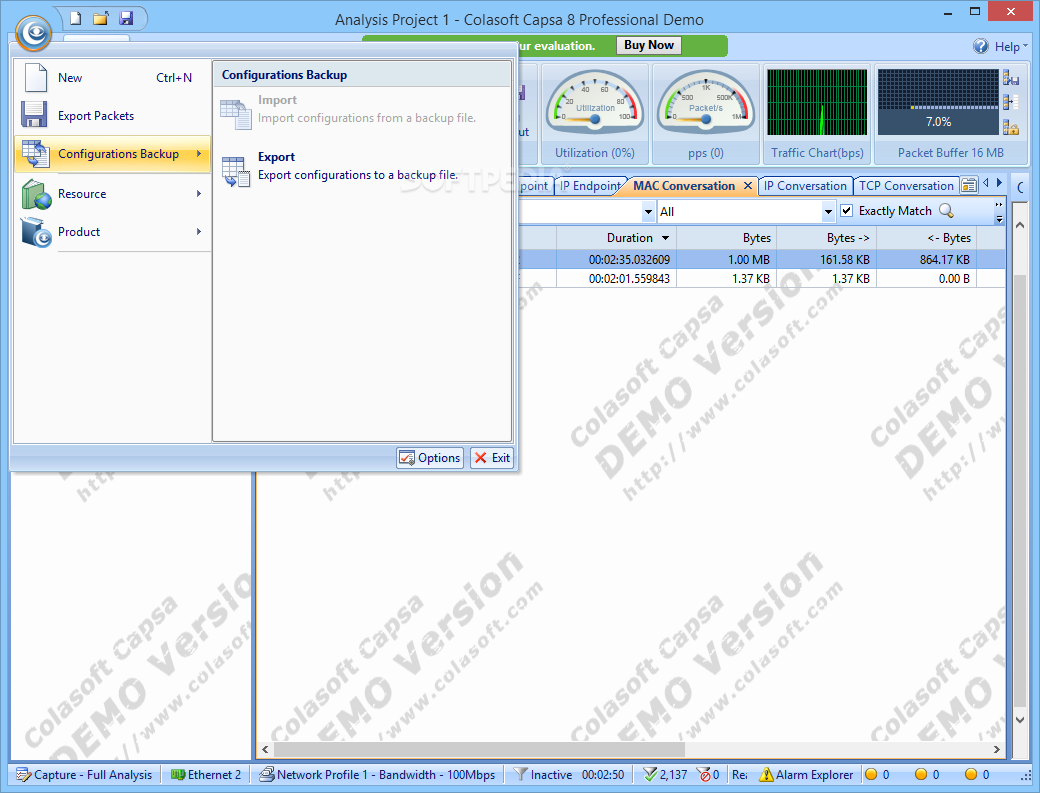The height and width of the screenshot is (793, 1040).
Task: Open the filter text dropdown arrow
Action: coord(648,212)
